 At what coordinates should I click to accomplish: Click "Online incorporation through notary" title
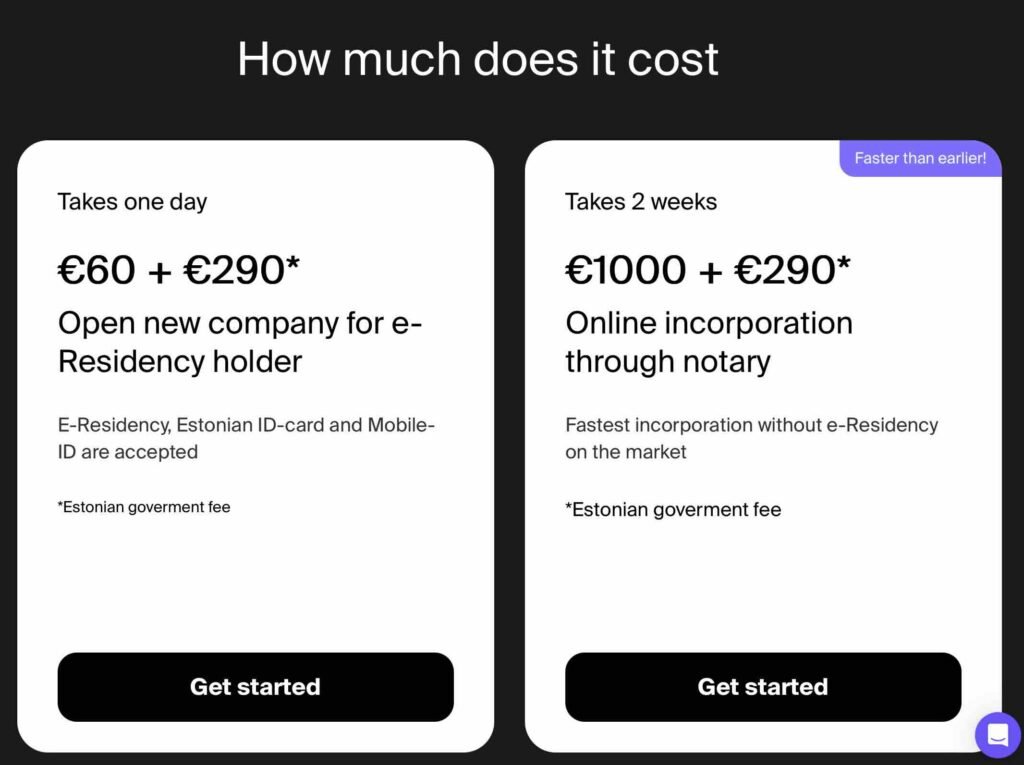pyautogui.click(x=708, y=342)
